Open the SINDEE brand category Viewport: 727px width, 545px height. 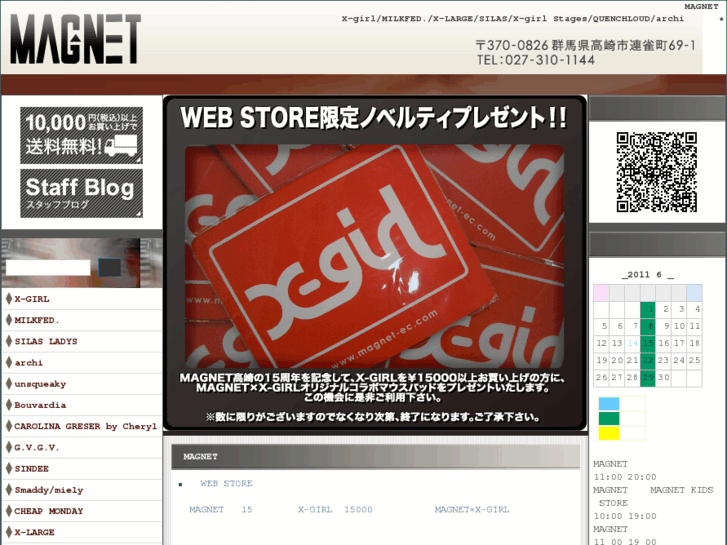point(32,469)
